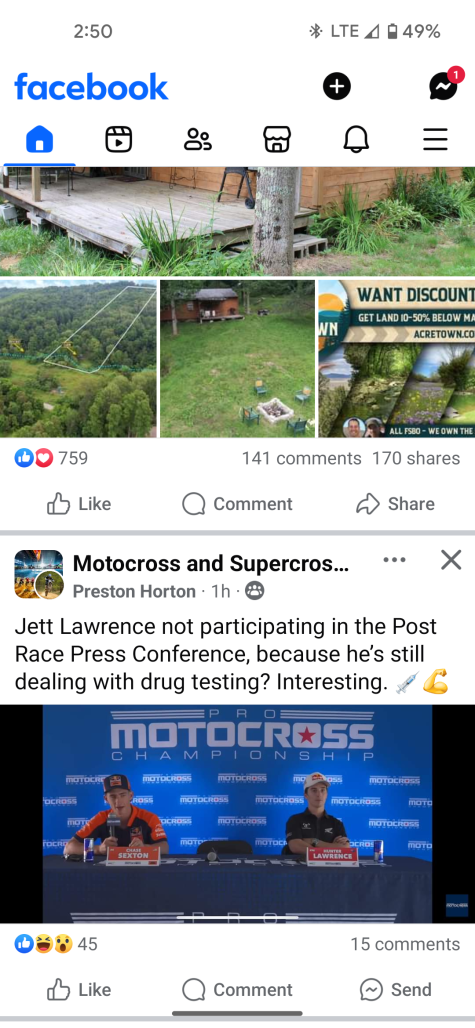Comment on the land listing post
The width and height of the screenshot is (475, 1028).
pos(237,504)
